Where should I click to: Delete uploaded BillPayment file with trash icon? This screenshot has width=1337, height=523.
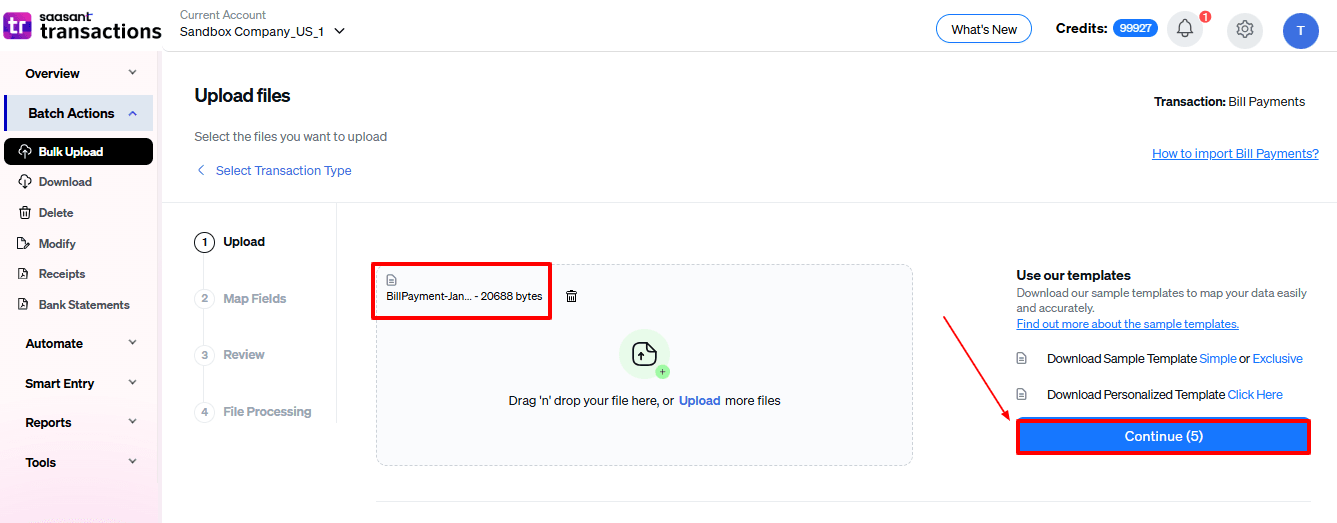click(571, 296)
